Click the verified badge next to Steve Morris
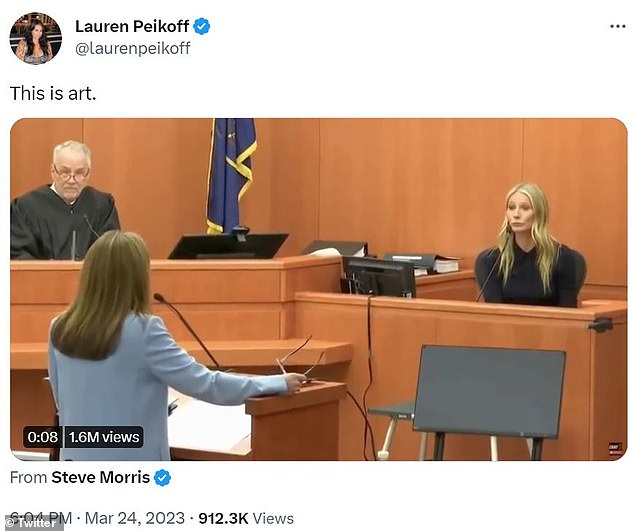This screenshot has height=531, width=634. [x=163, y=478]
